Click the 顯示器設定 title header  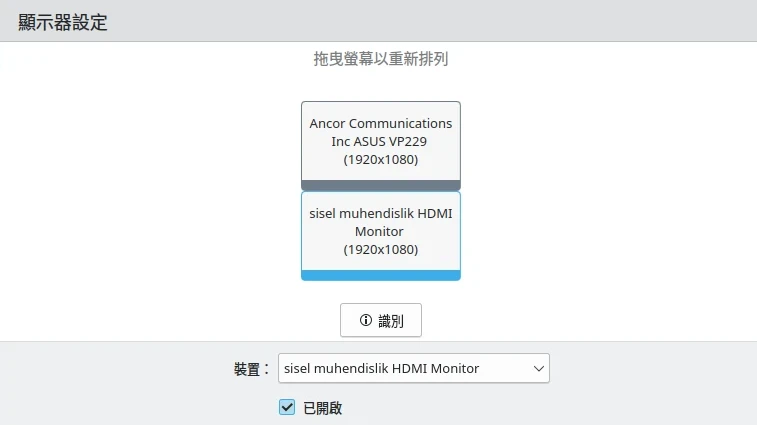(63, 22)
